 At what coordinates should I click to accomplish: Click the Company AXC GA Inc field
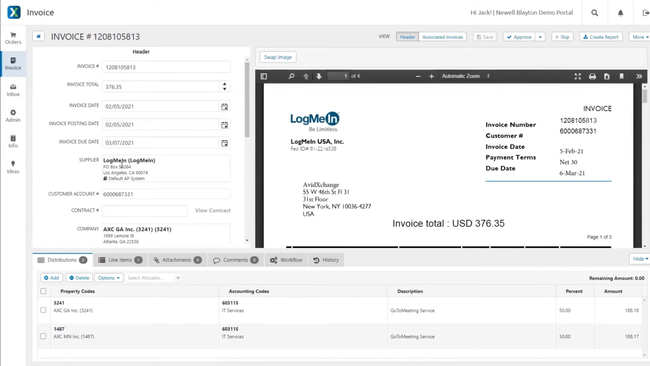tap(166, 234)
